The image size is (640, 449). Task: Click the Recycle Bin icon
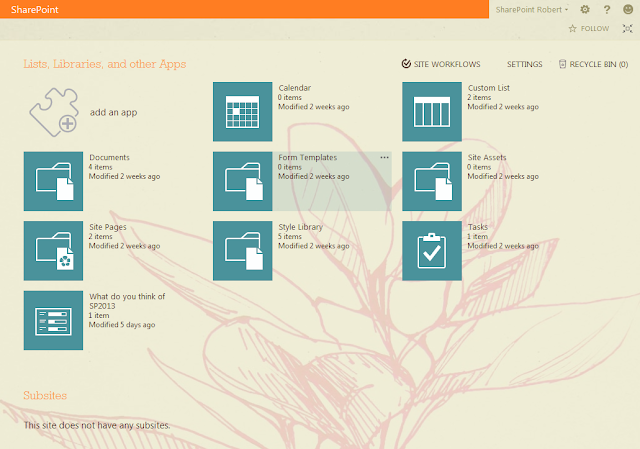pos(562,64)
